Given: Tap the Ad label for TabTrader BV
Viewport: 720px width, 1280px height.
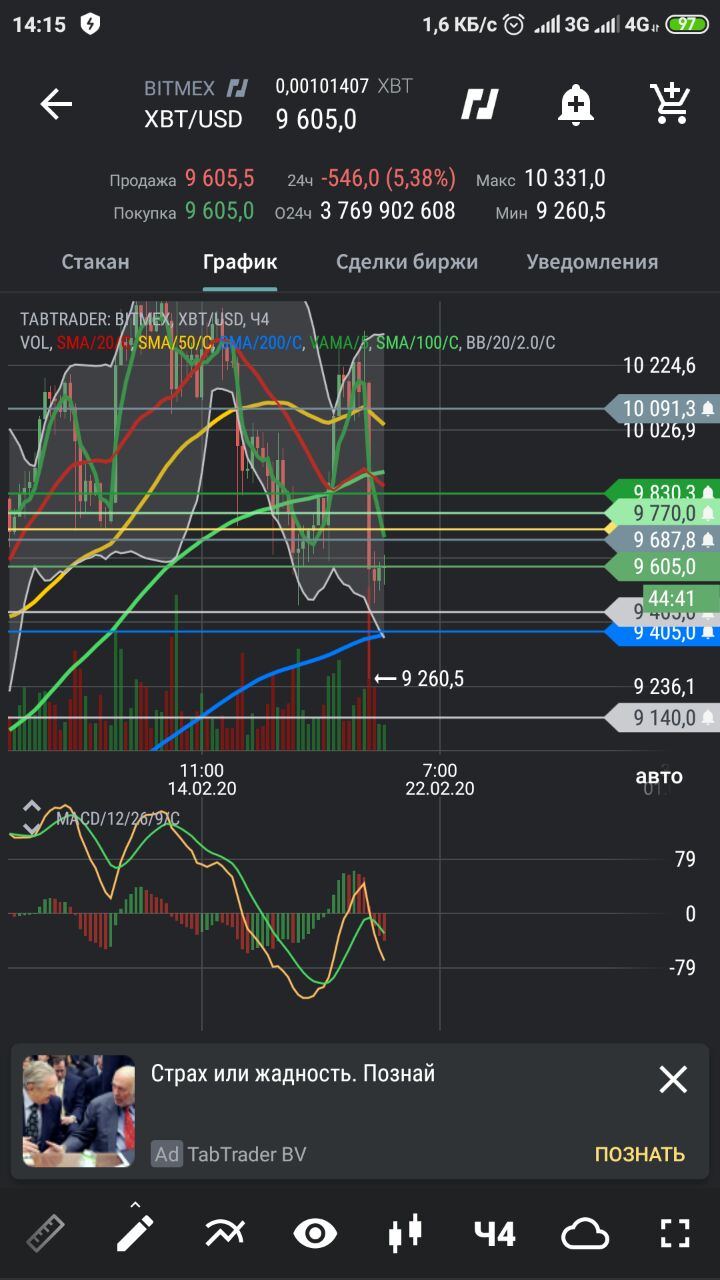Looking at the screenshot, I should point(167,1154).
